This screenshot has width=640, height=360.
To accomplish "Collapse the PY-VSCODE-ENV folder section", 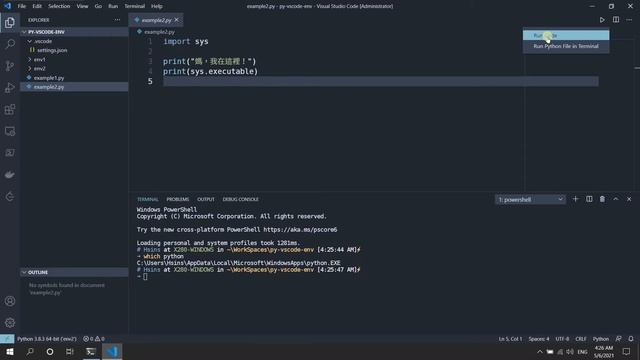I will pos(74,32).
